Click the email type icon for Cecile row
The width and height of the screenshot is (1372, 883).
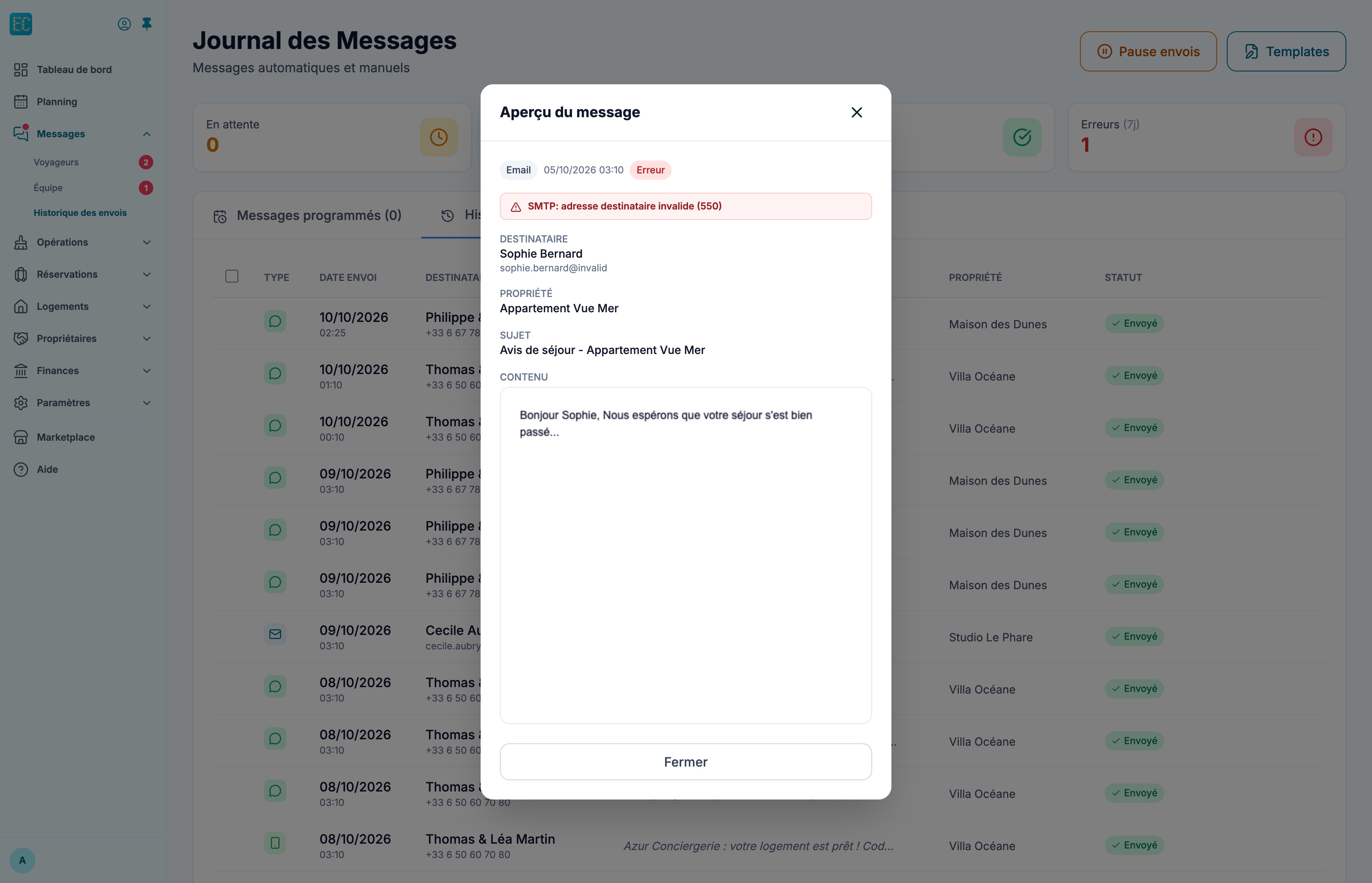tap(275, 634)
